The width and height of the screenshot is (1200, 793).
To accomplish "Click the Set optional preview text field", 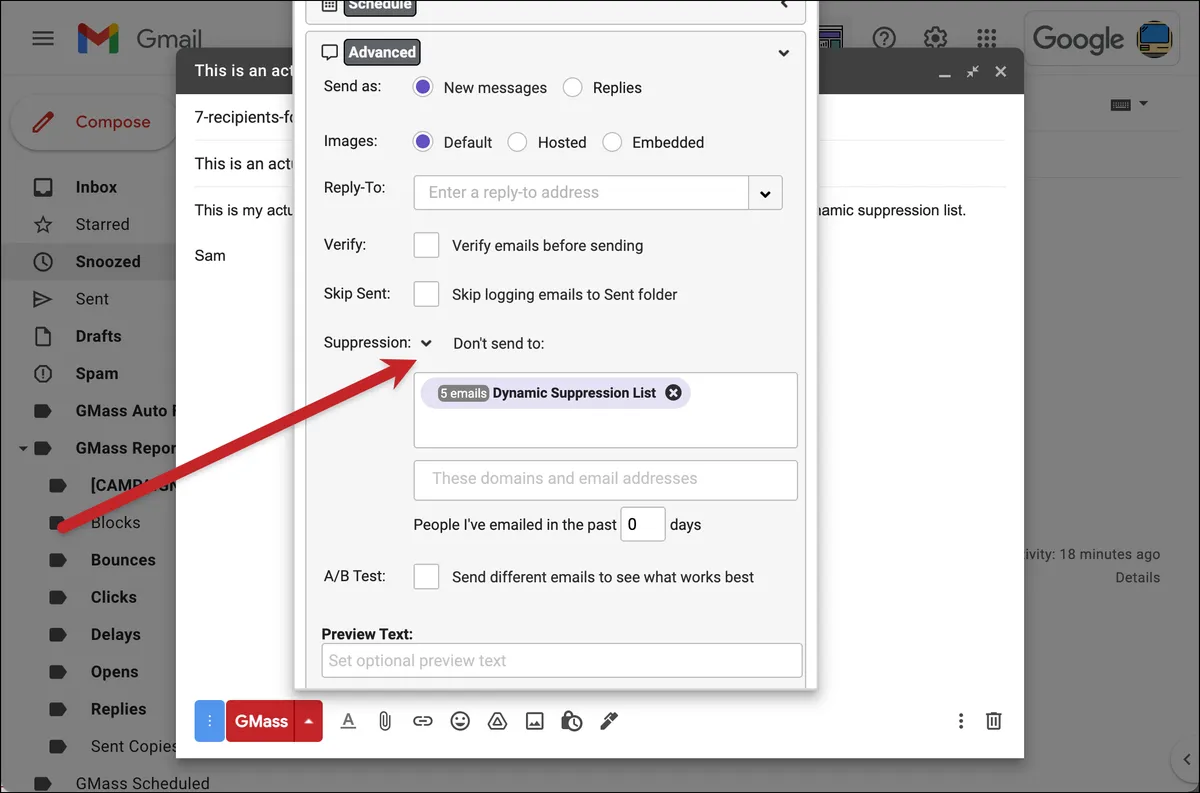I will (x=562, y=660).
